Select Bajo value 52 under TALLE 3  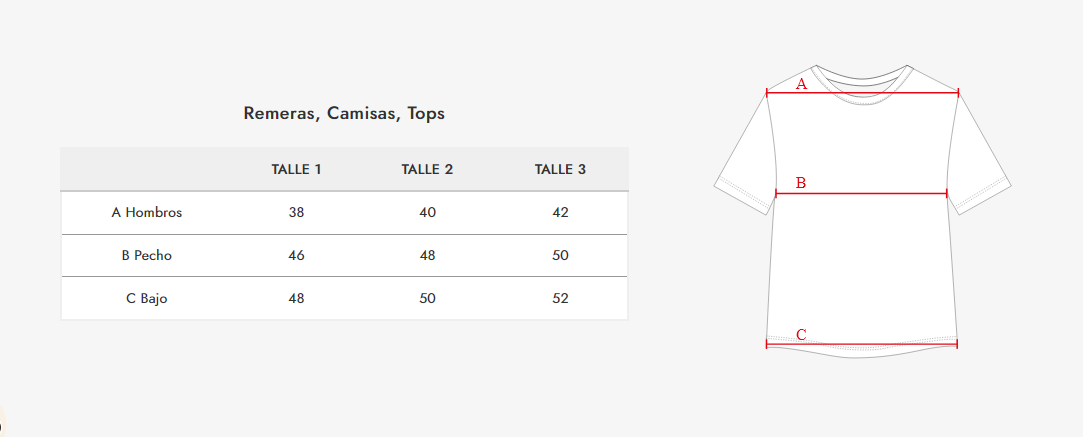560,298
